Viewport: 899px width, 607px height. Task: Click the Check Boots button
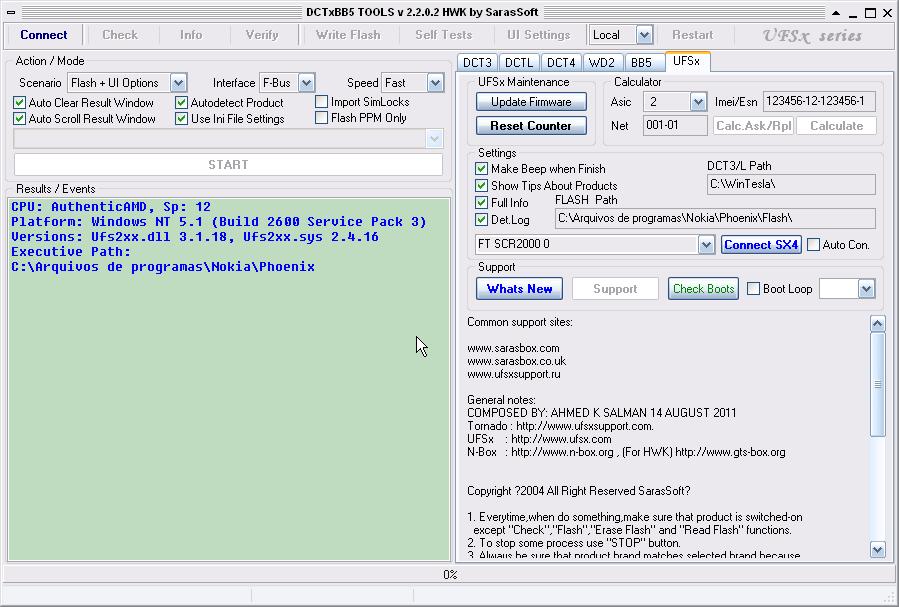[703, 289]
